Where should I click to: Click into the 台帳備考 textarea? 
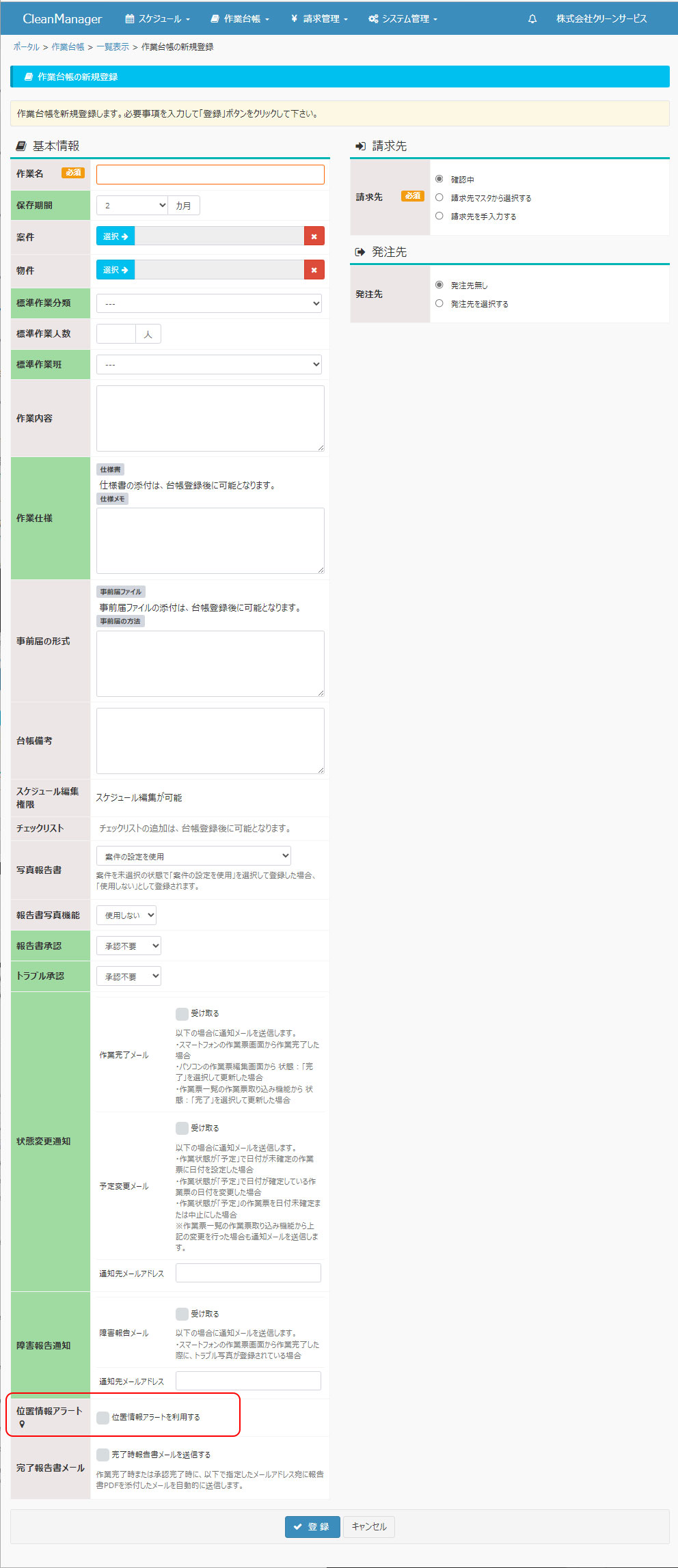pos(211,741)
